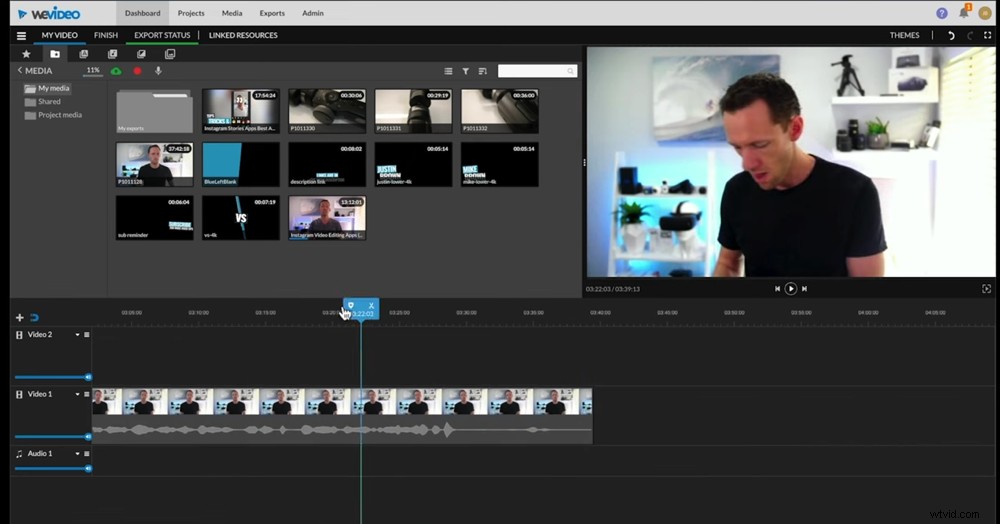Select the BlueLeftBlank media thumbnail
Viewport: 1000px width, 524px height.
(x=240, y=164)
